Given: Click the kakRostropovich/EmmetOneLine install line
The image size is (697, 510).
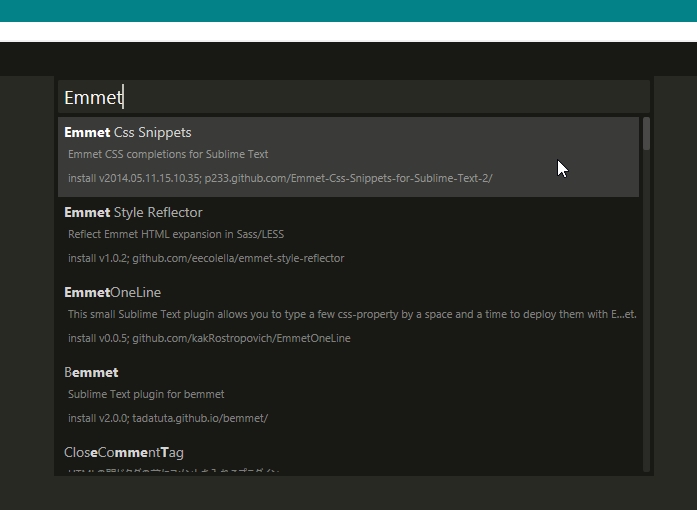Looking at the screenshot, I should (209, 338).
